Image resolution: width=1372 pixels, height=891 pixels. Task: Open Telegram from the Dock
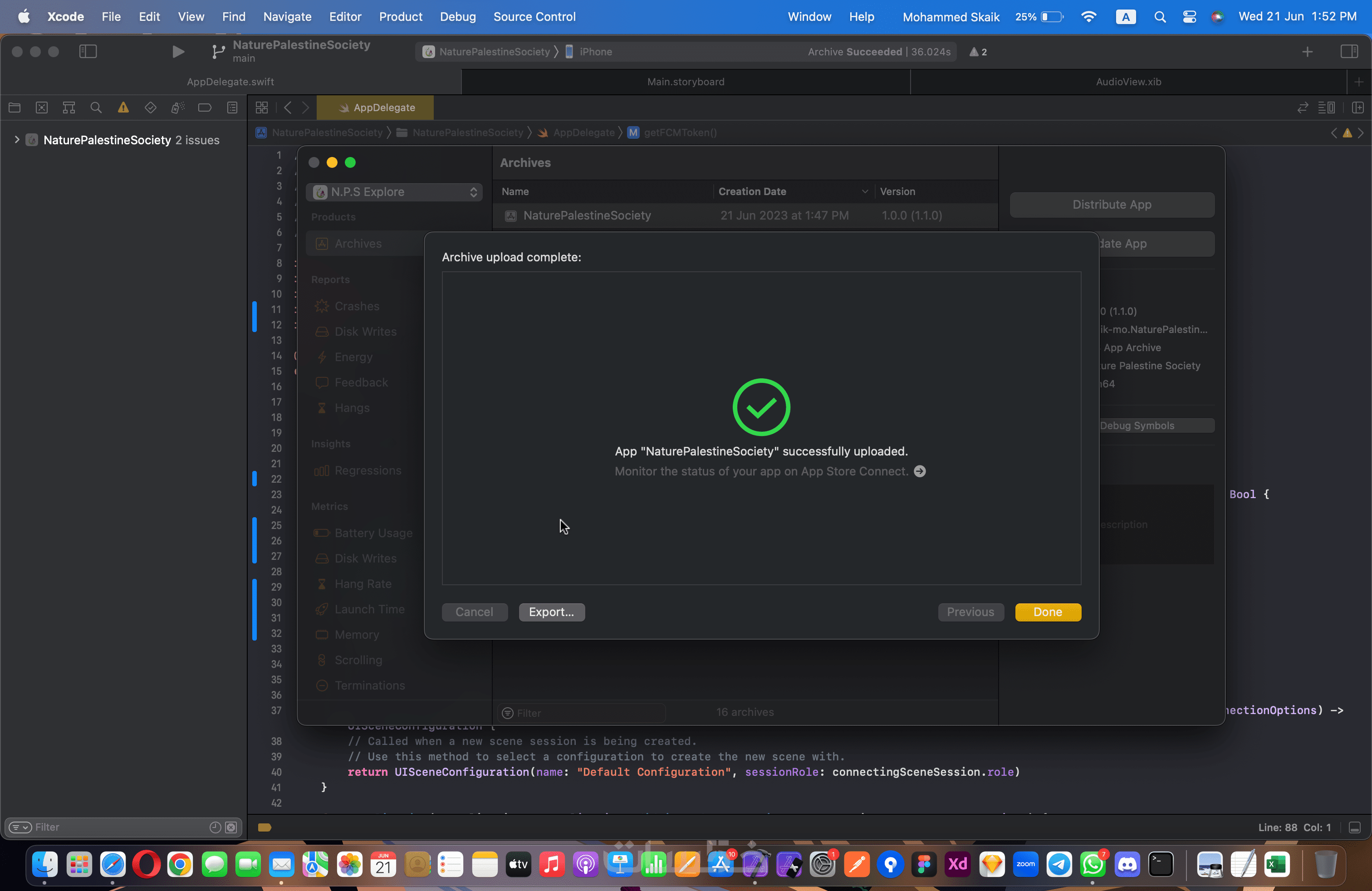pyautogui.click(x=1059, y=864)
